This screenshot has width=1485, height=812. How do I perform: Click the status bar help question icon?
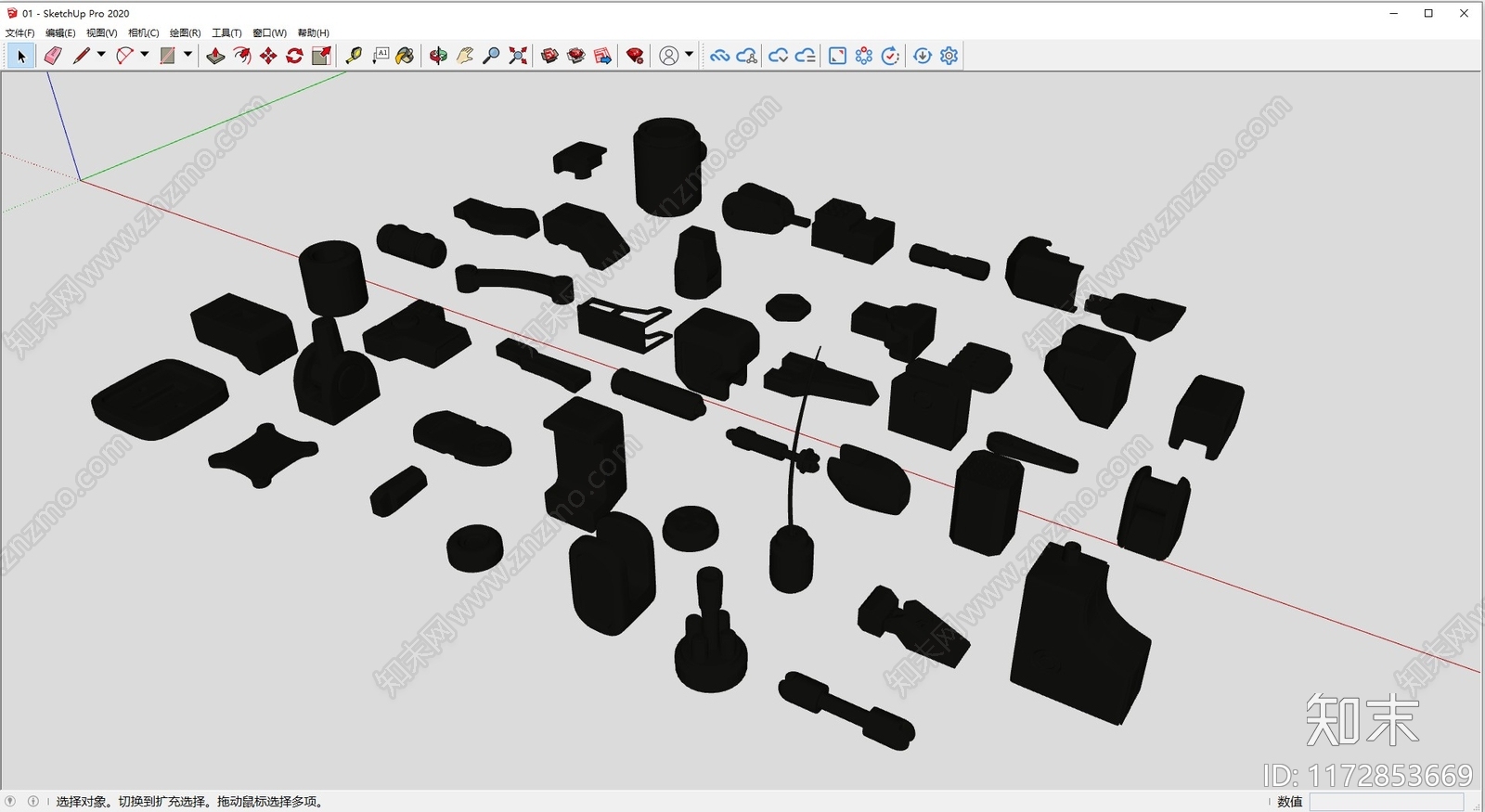[x=10, y=801]
